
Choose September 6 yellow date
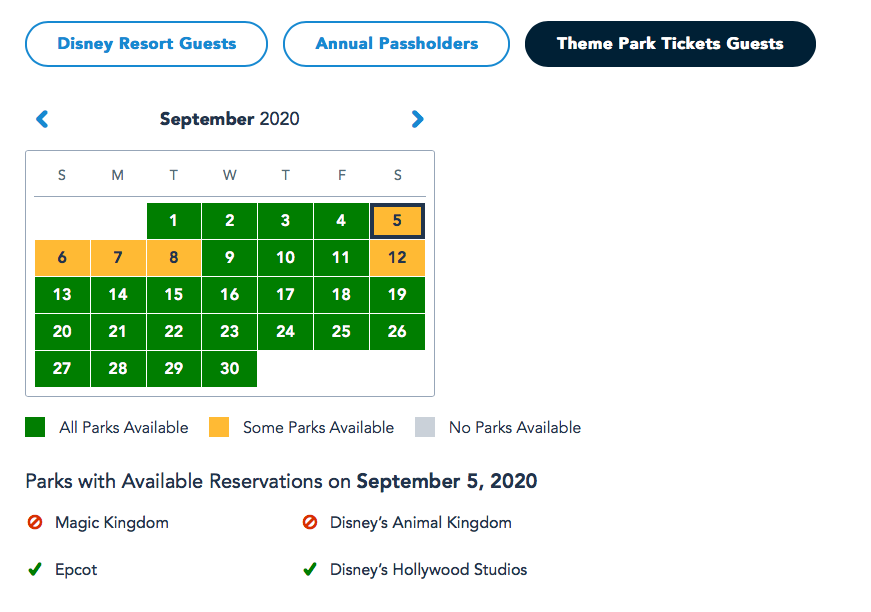(62, 258)
